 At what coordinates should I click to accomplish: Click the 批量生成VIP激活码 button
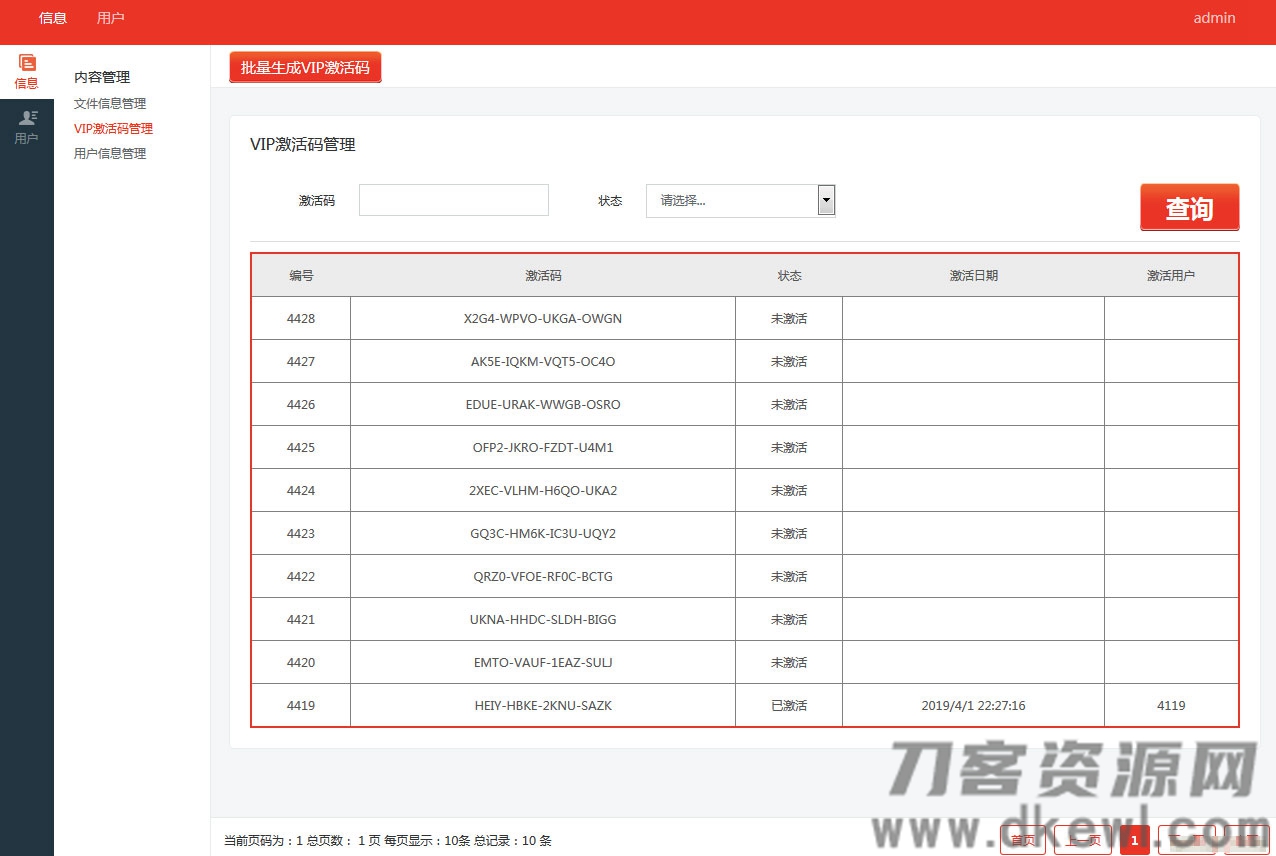point(304,67)
